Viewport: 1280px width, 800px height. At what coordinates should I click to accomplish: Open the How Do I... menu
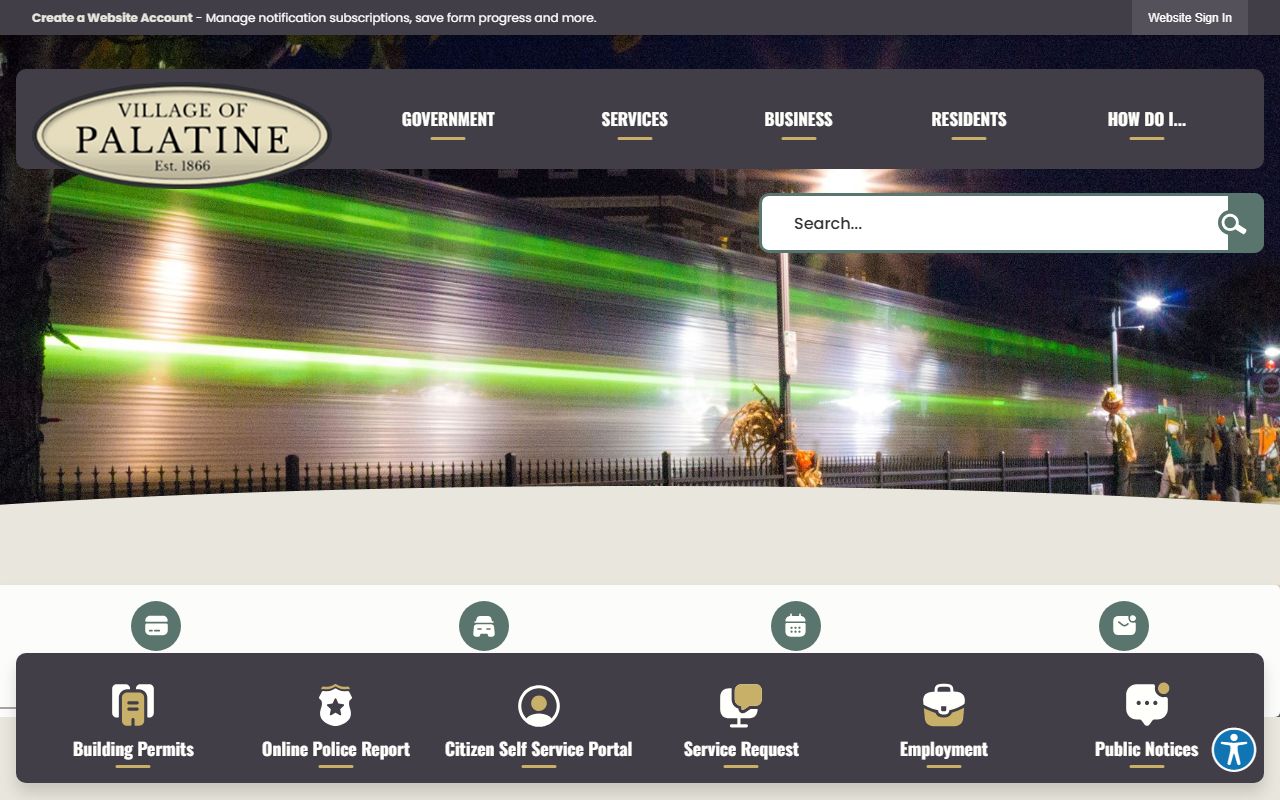[1146, 119]
